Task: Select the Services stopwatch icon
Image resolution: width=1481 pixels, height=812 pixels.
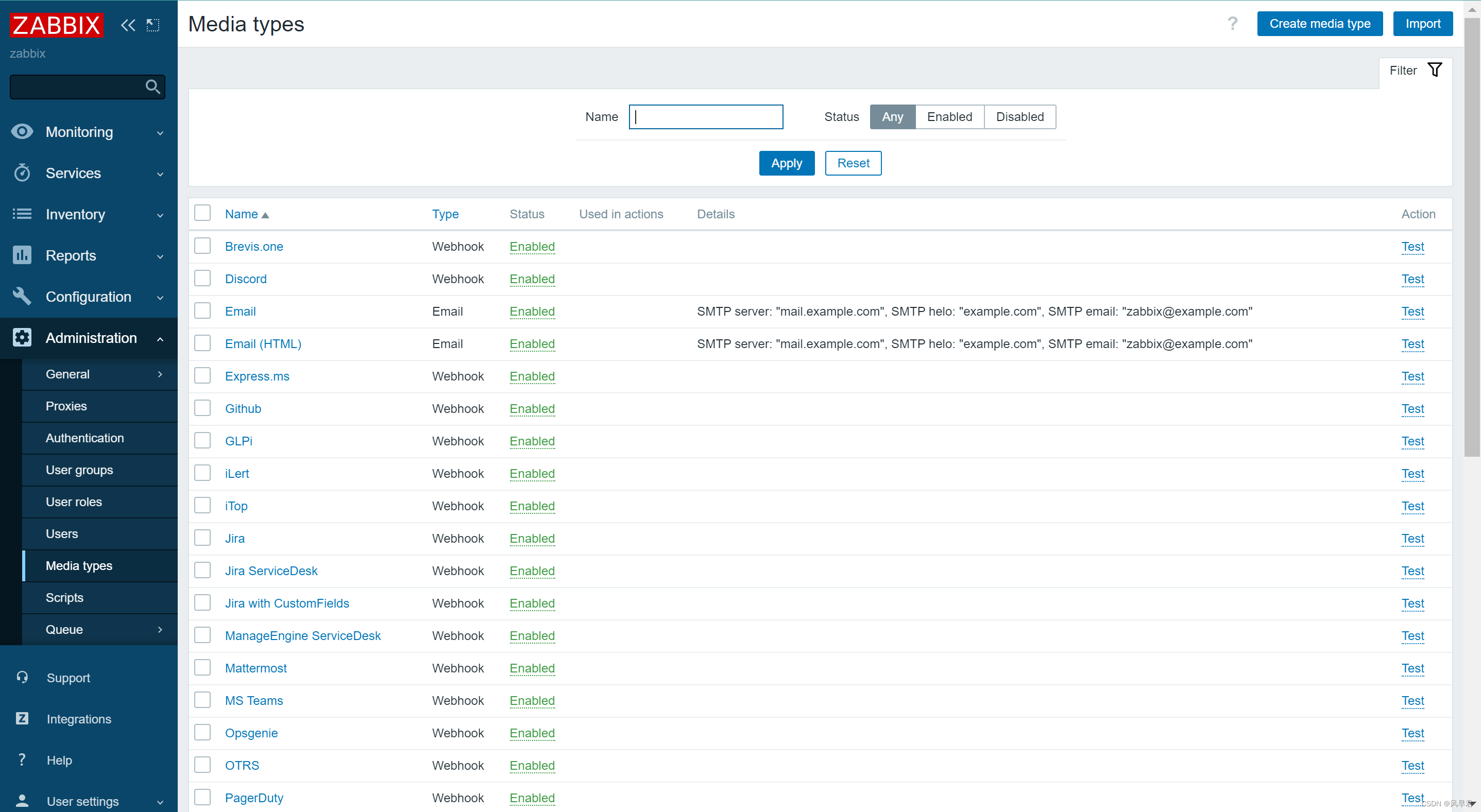Action: tap(21, 173)
